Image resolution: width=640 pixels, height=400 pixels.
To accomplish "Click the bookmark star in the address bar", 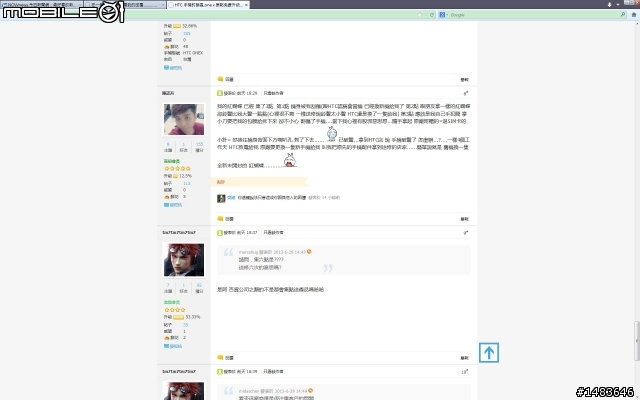I will pyautogui.click(x=420, y=15).
